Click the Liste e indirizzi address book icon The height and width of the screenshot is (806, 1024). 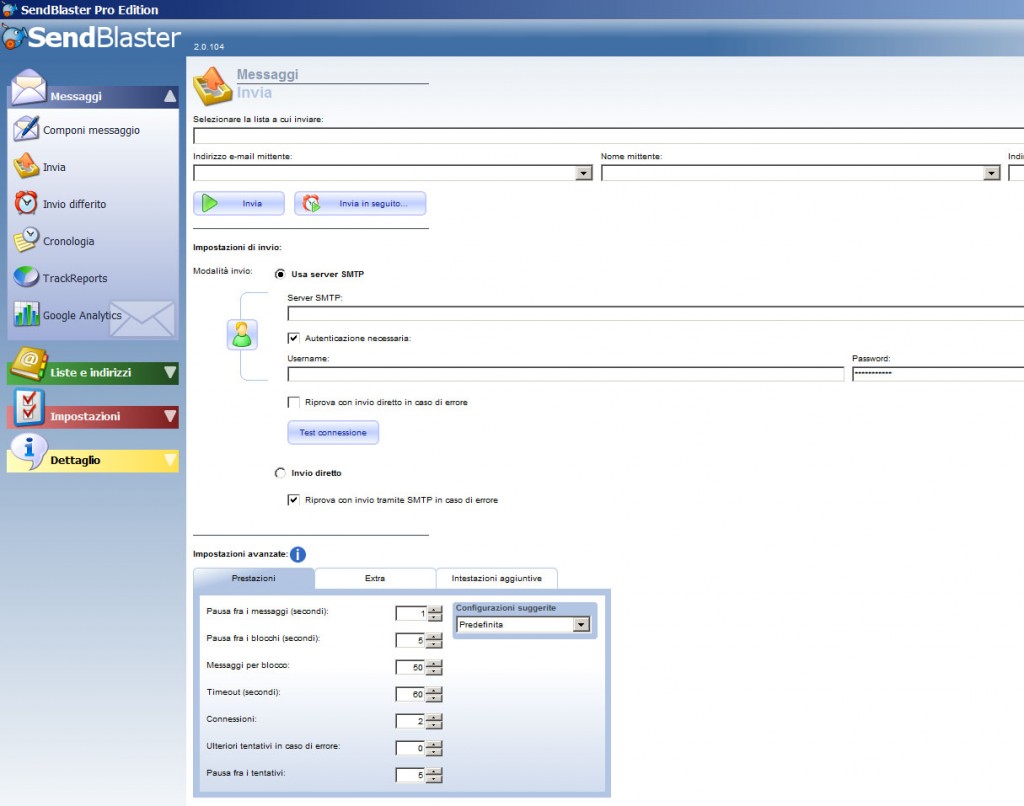tap(29, 363)
